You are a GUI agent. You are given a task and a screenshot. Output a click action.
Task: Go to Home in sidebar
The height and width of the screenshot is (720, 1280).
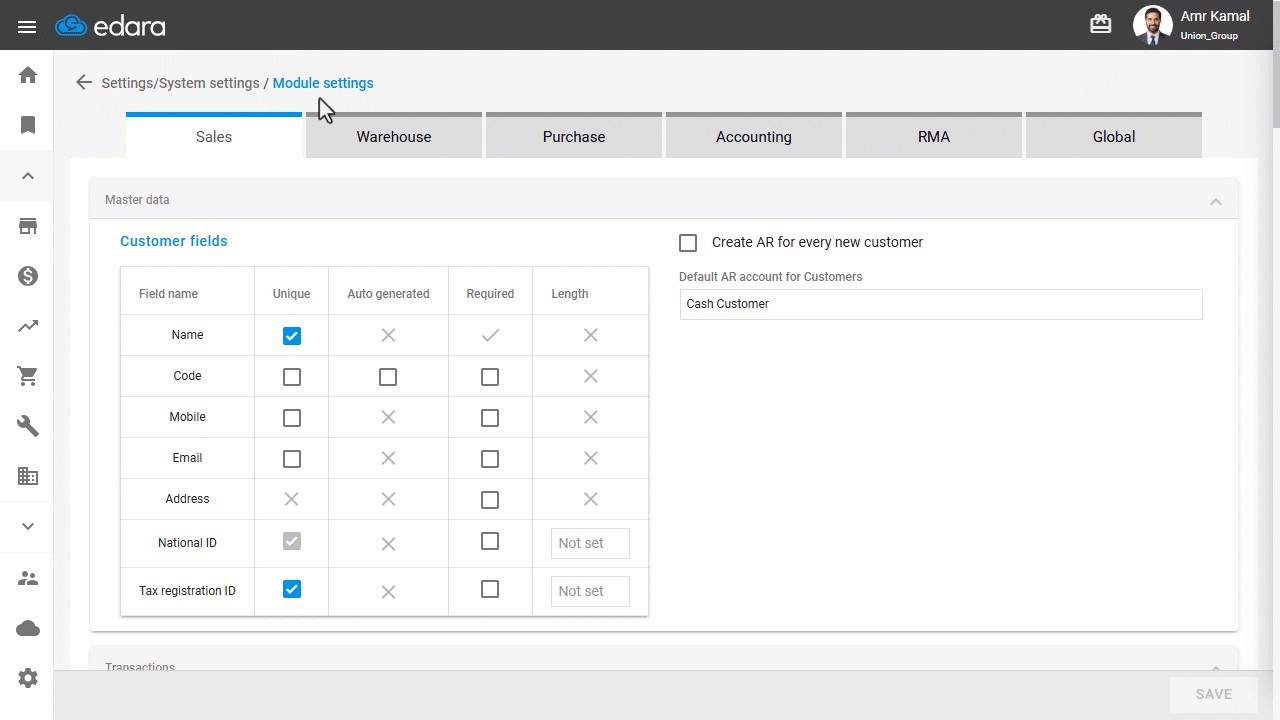[x=28, y=75]
